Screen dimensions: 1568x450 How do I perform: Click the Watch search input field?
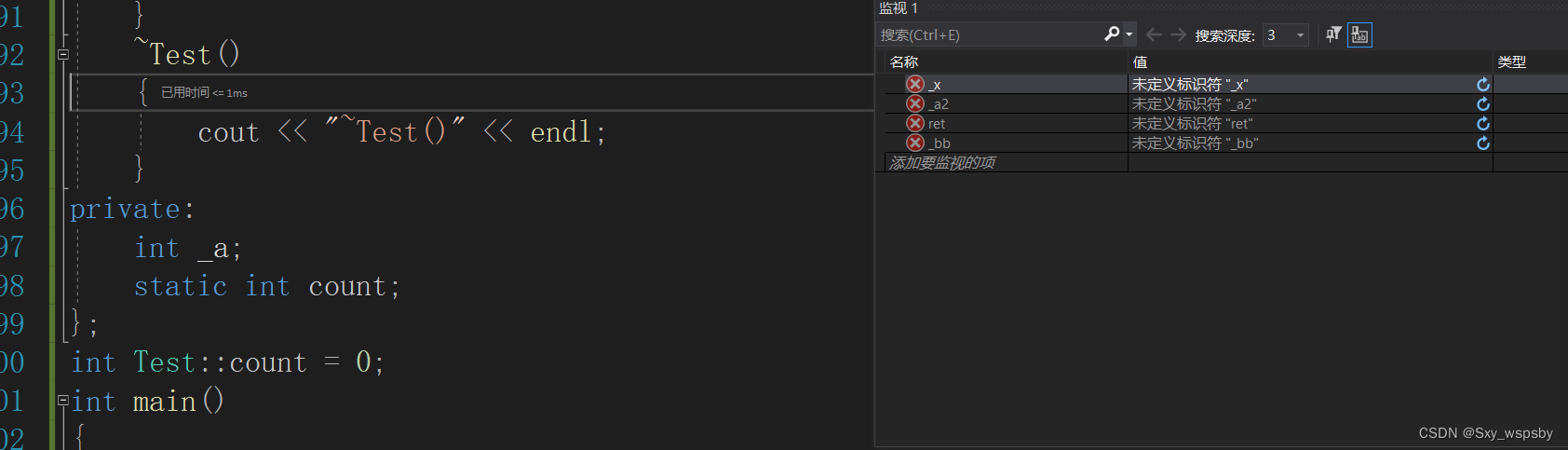point(990,34)
